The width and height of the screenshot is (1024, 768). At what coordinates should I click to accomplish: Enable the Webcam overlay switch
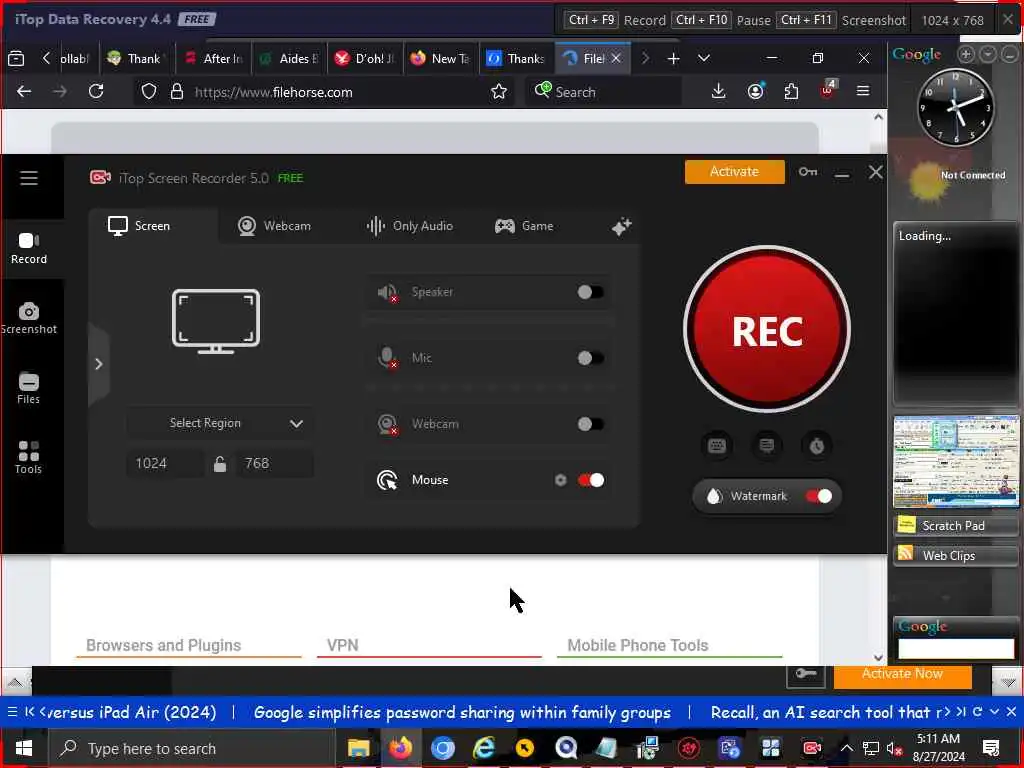point(590,424)
